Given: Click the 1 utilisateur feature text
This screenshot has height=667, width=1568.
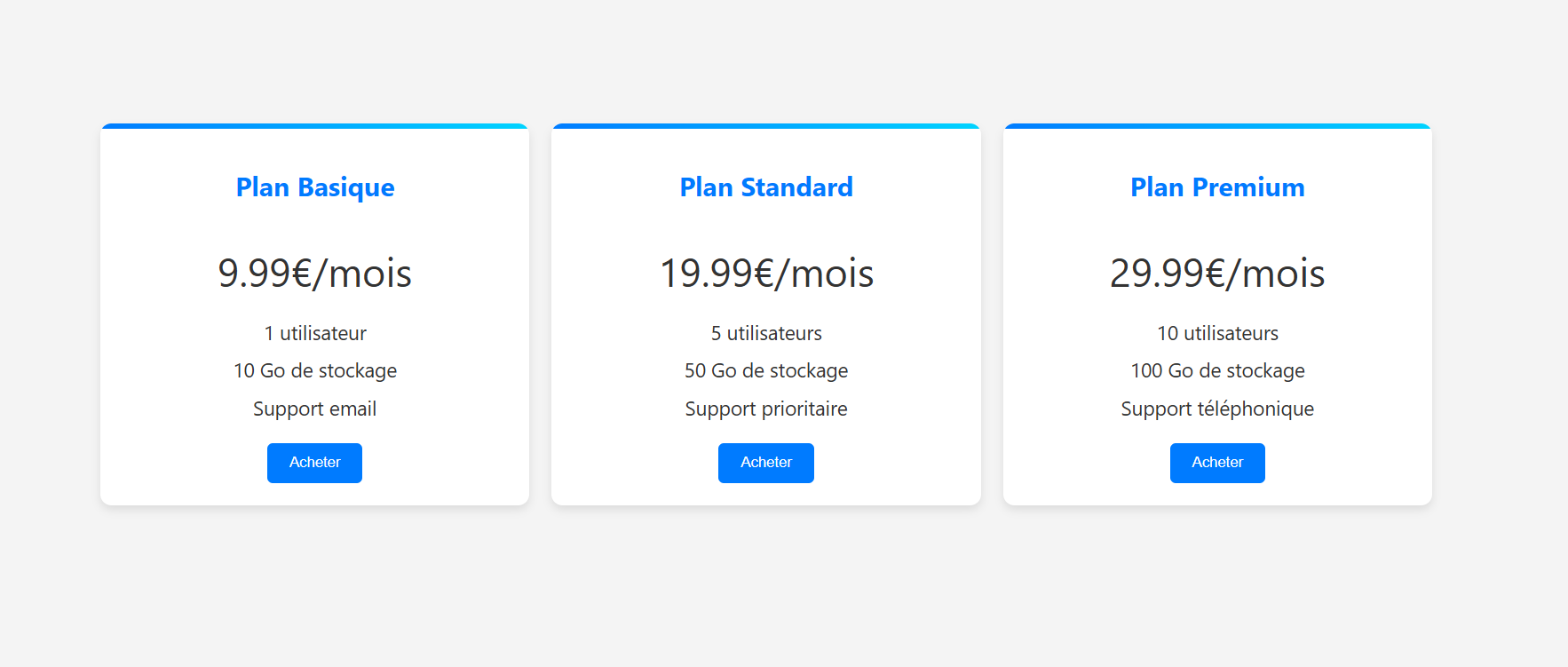Looking at the screenshot, I should click(315, 333).
